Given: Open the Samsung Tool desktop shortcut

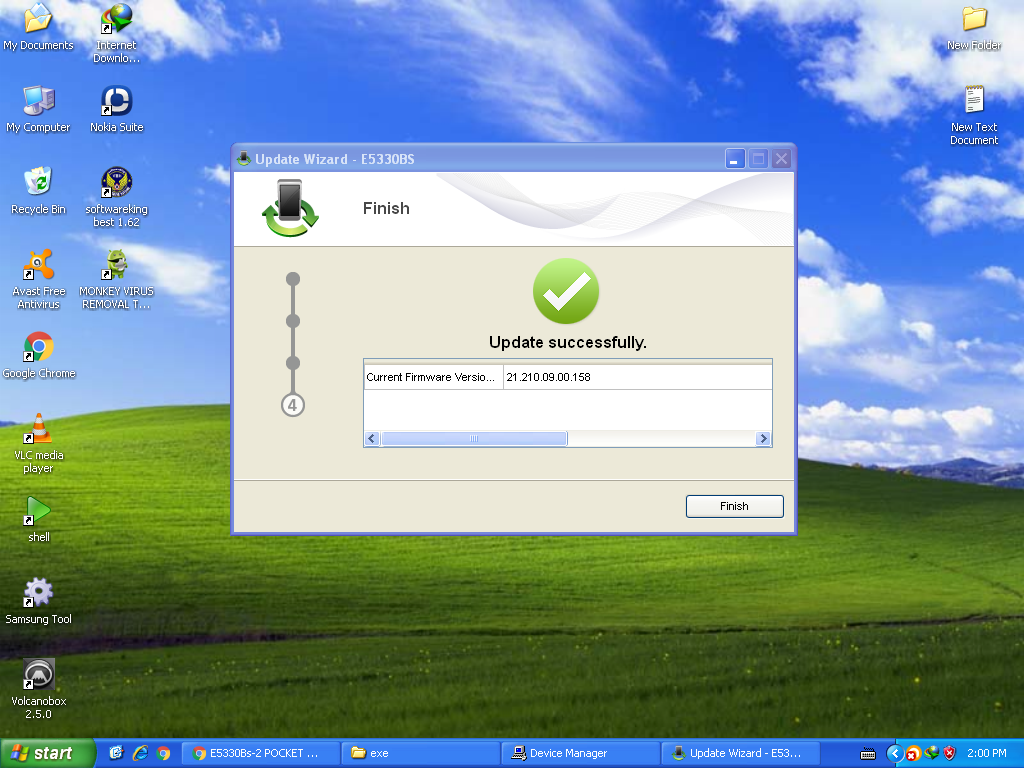Looking at the screenshot, I should click(38, 594).
